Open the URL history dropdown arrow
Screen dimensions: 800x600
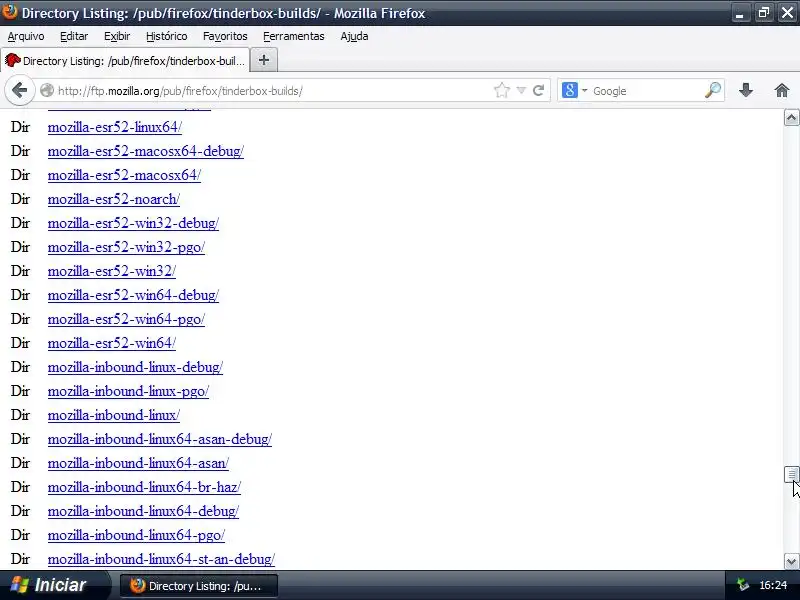(521, 91)
